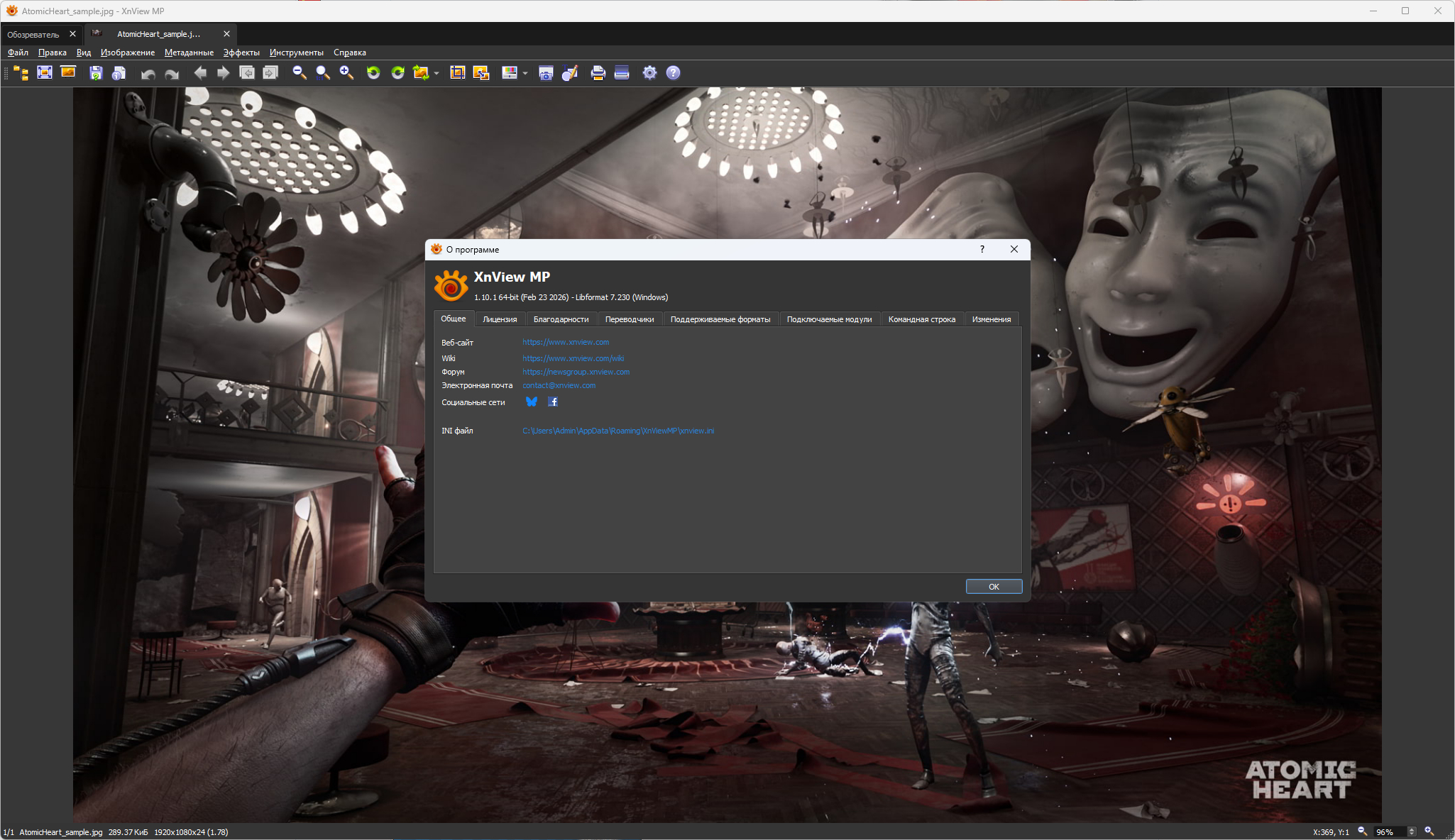
Task: Close the AtomicHeart_sample.jpg tab
Action: (x=226, y=34)
